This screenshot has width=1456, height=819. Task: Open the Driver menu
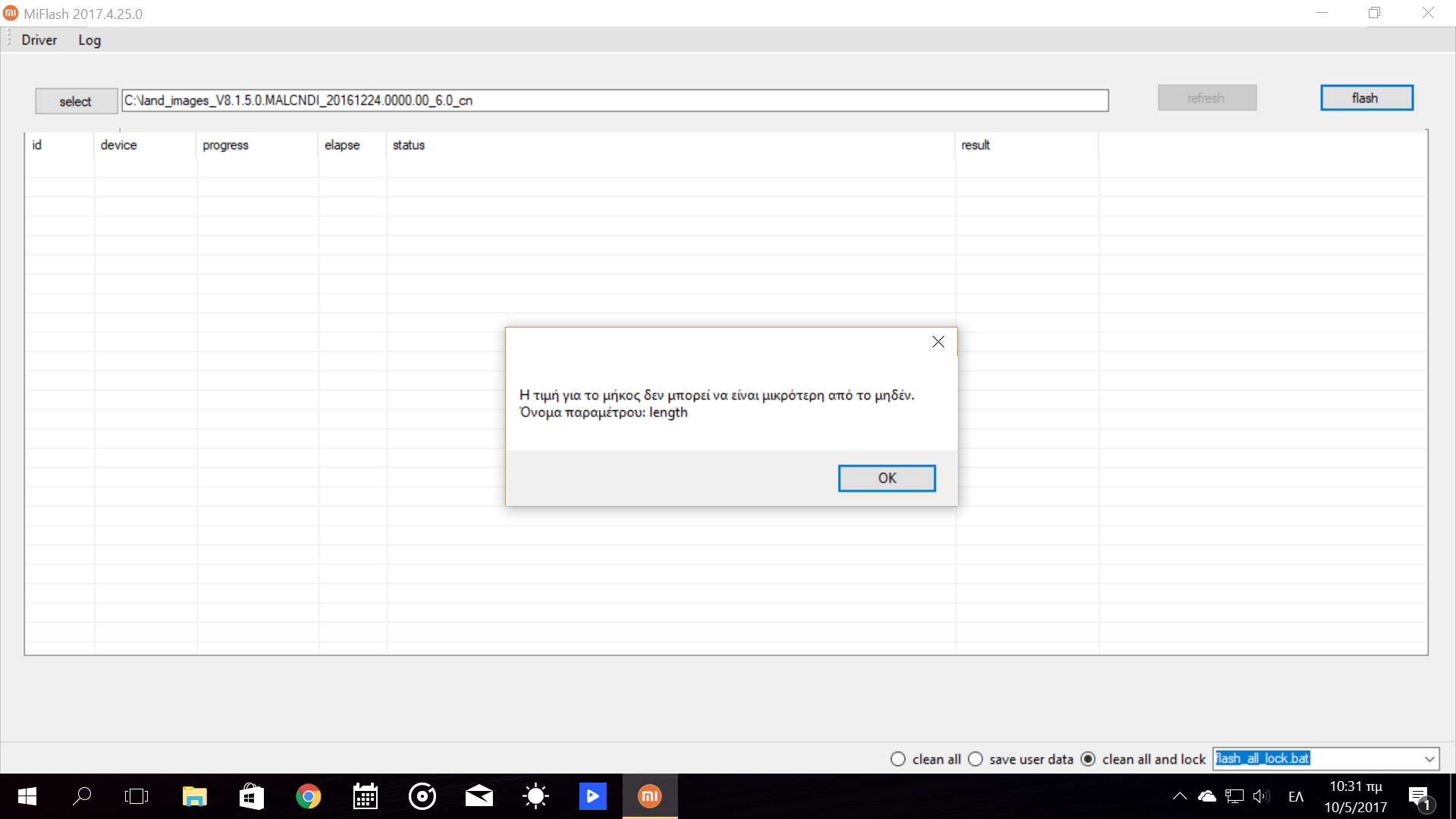pyautogui.click(x=39, y=40)
